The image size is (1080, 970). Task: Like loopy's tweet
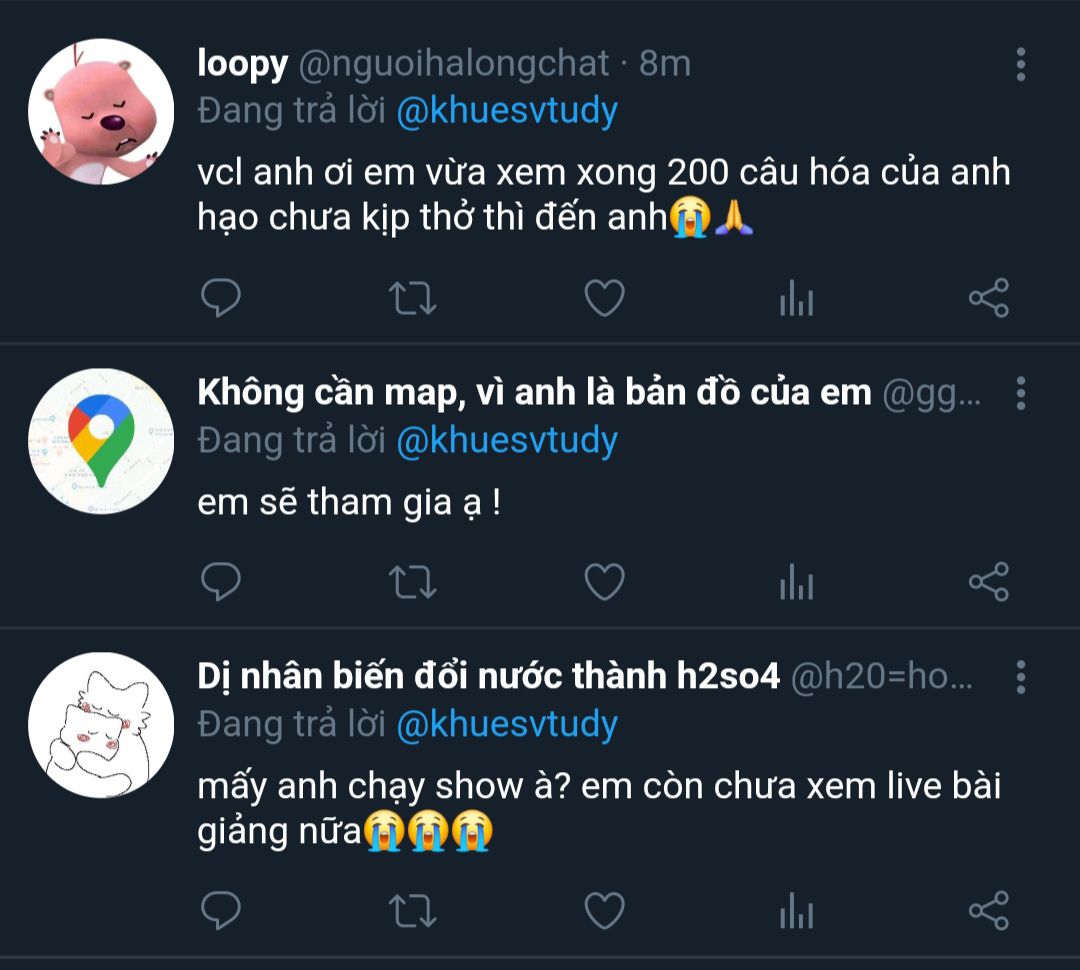point(604,298)
